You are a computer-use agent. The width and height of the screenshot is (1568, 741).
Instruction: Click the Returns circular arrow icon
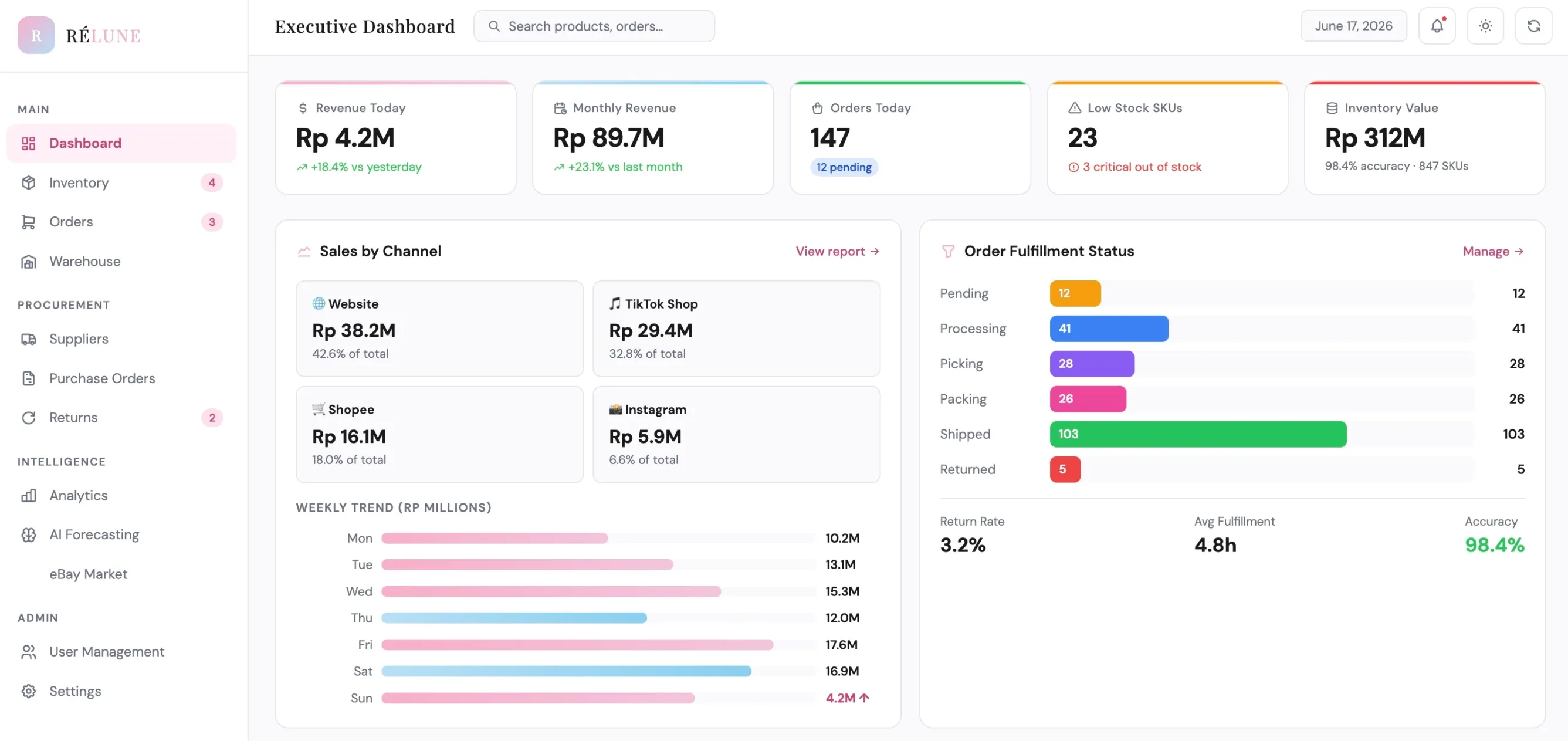pos(29,418)
